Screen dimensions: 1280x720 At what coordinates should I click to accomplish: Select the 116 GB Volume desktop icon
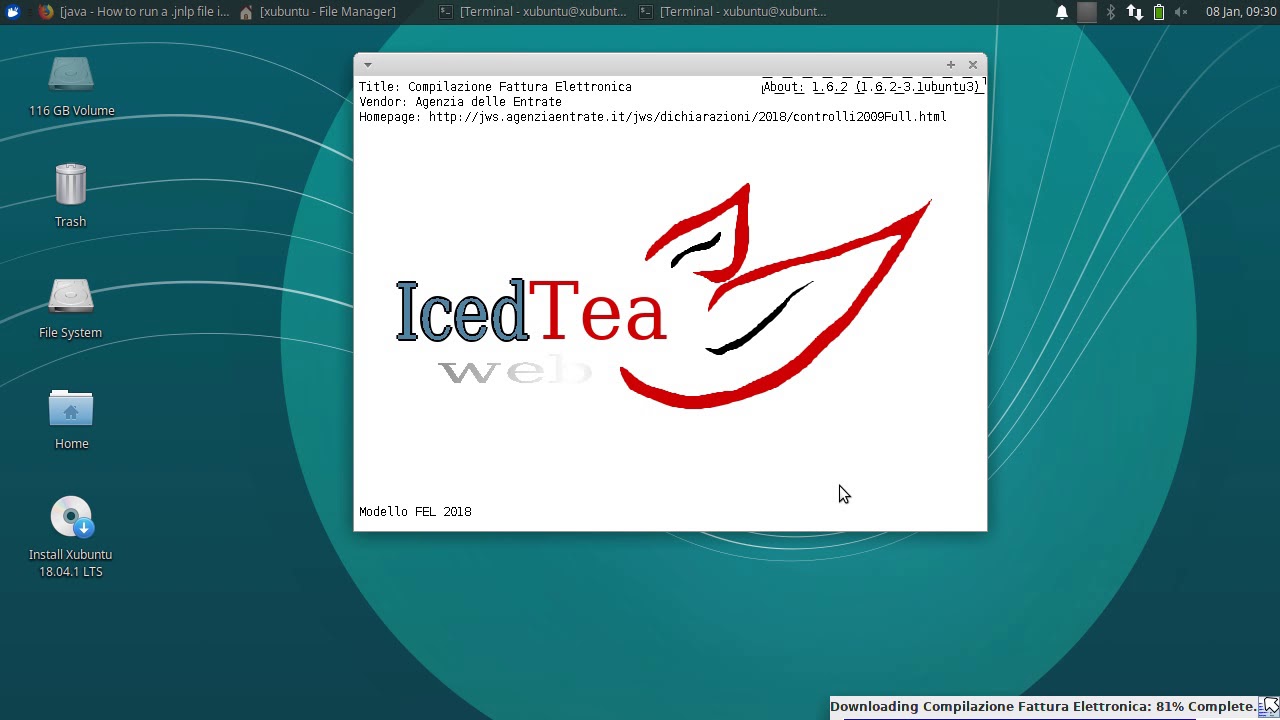pos(71,86)
